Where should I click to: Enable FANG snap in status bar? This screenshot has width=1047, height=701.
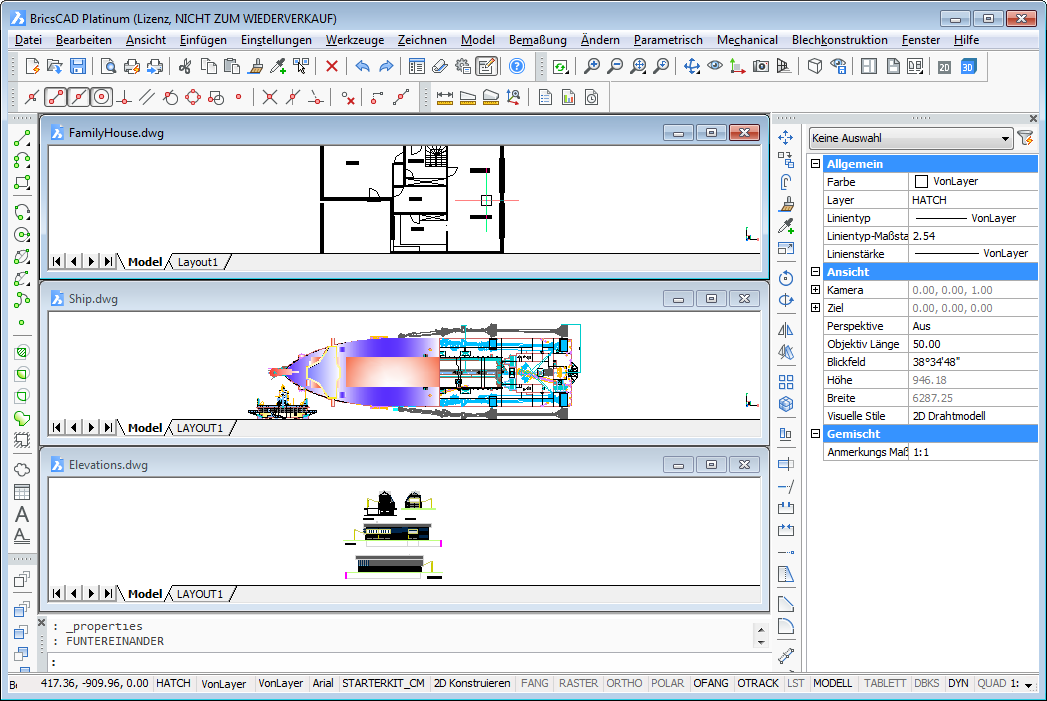[x=535, y=683]
